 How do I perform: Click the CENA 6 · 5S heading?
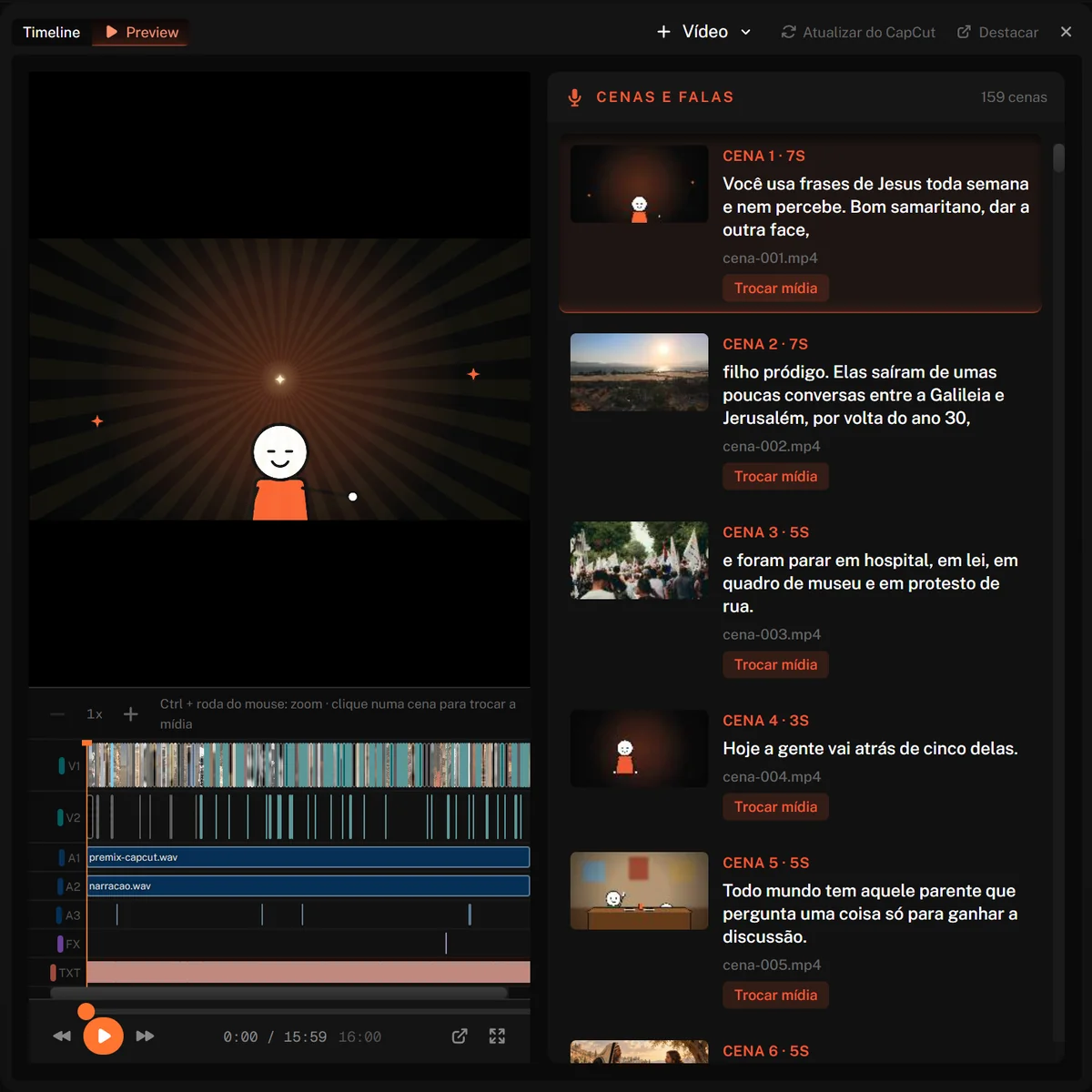[x=765, y=1052]
